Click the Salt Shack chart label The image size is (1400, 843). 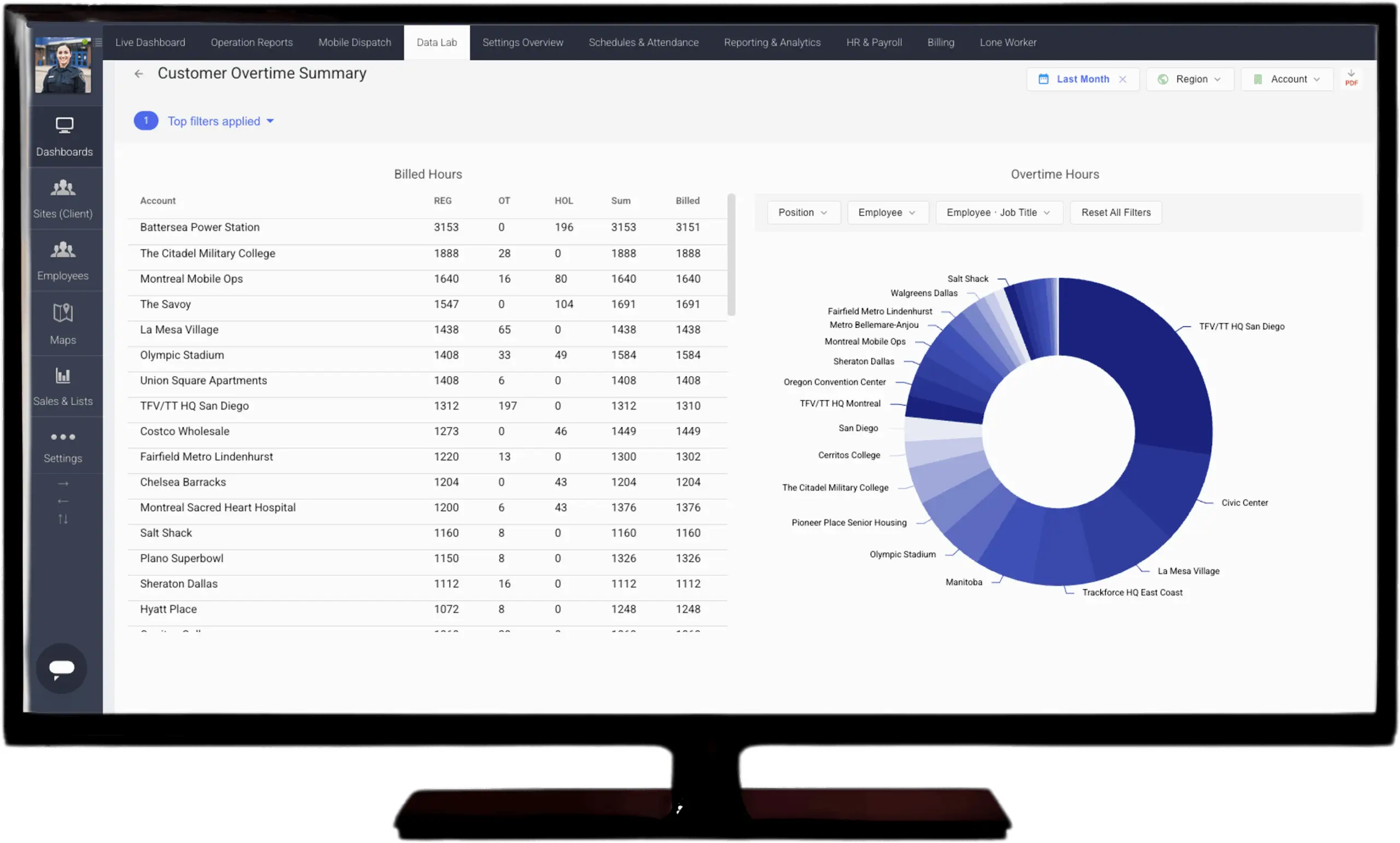(967, 279)
